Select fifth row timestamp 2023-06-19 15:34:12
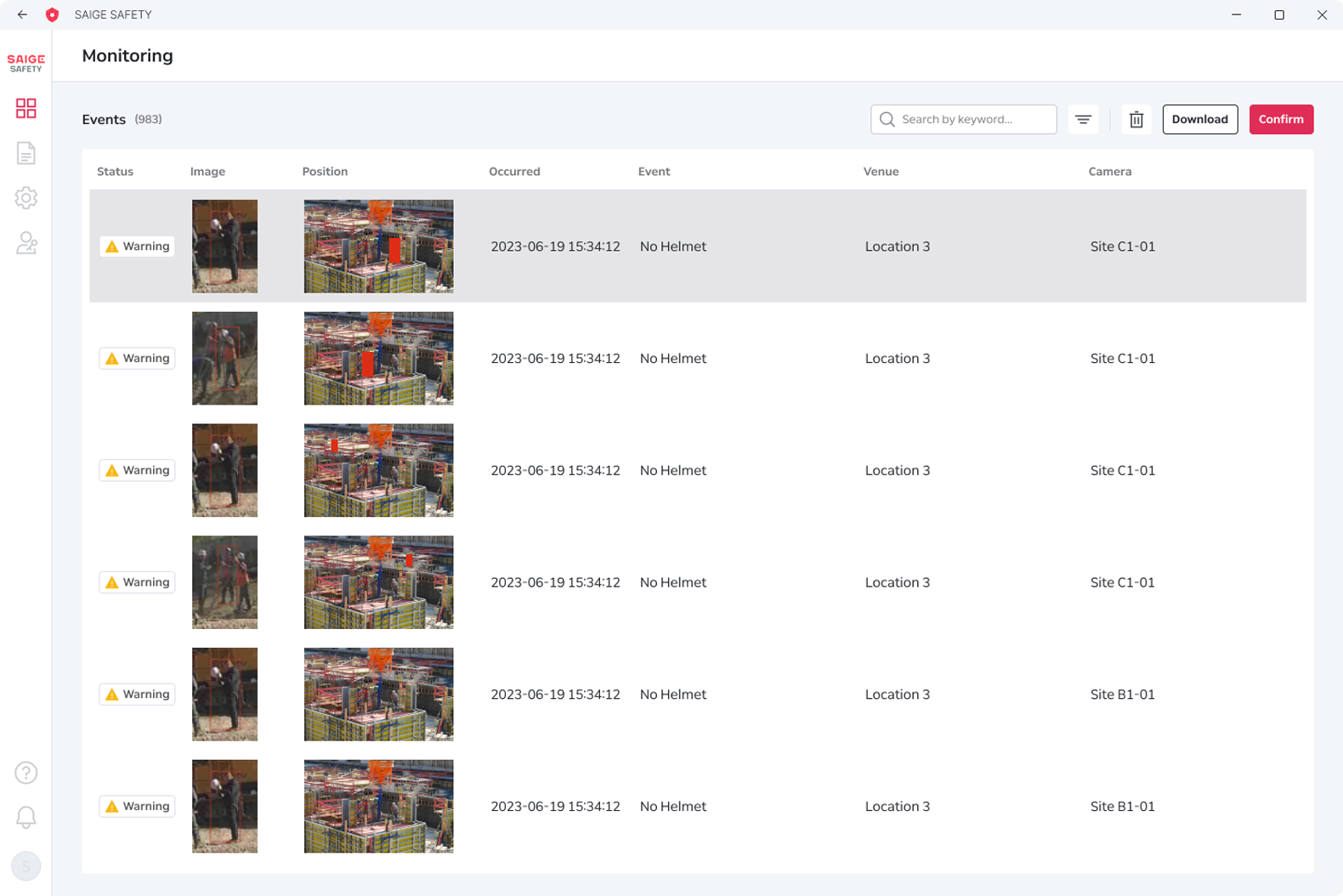 click(x=555, y=695)
